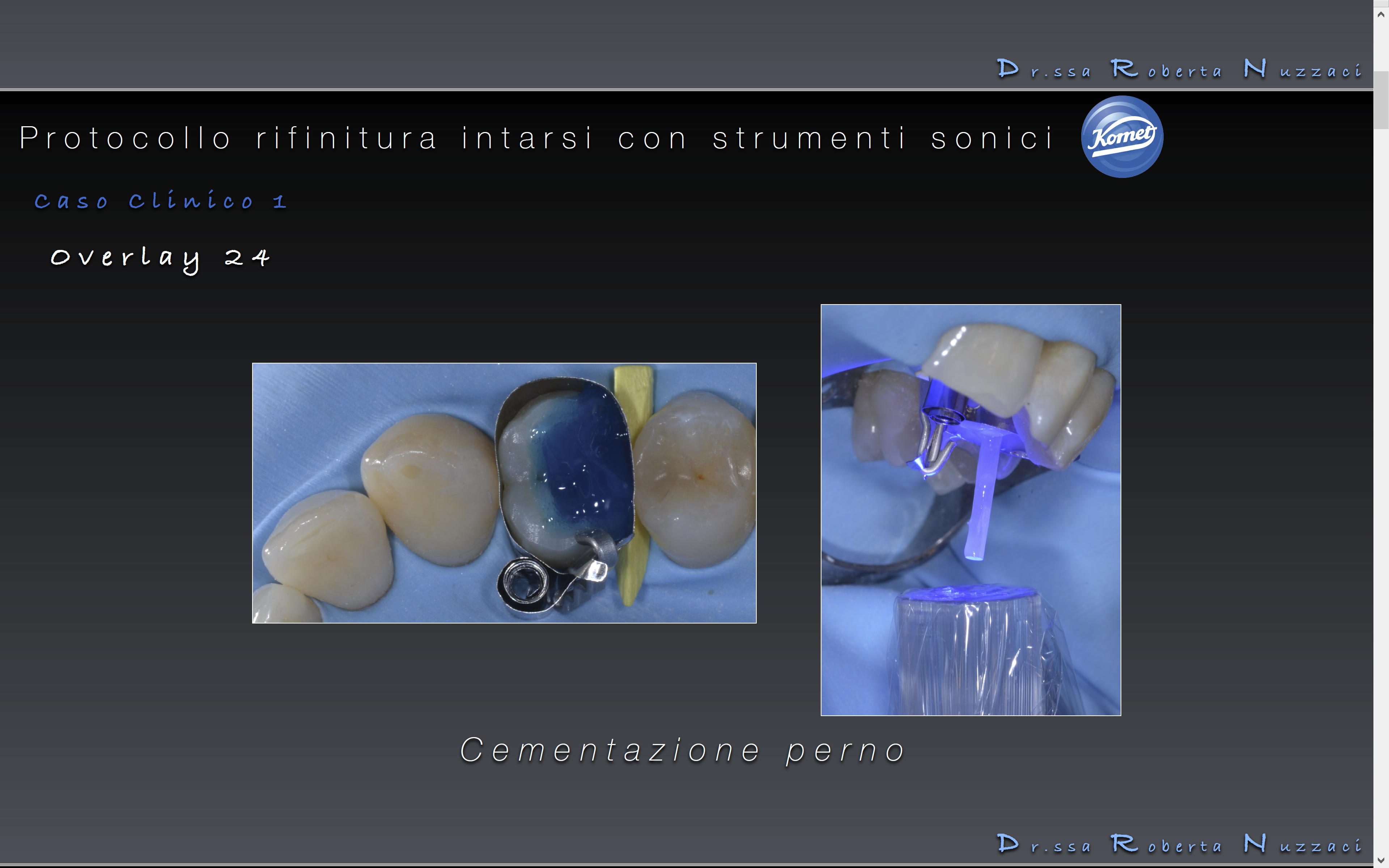Screen dimensions: 1389x868
Task: Open the curing light post photo
Action: [970, 510]
